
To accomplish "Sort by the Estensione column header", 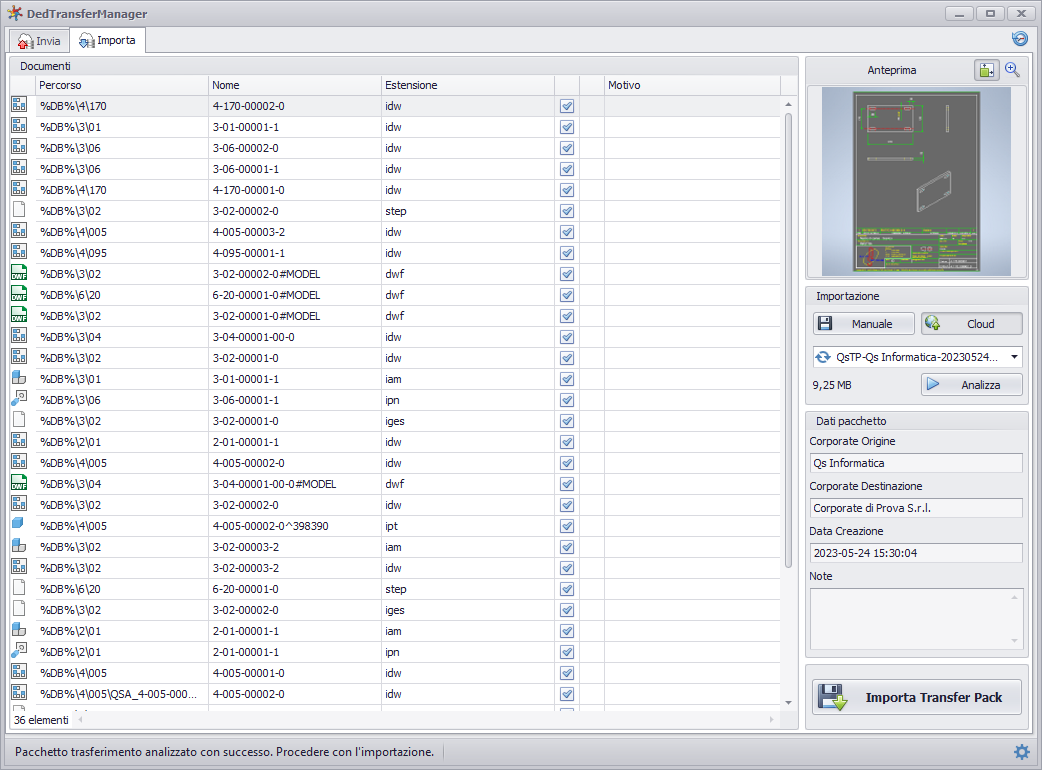I will click(468, 85).
